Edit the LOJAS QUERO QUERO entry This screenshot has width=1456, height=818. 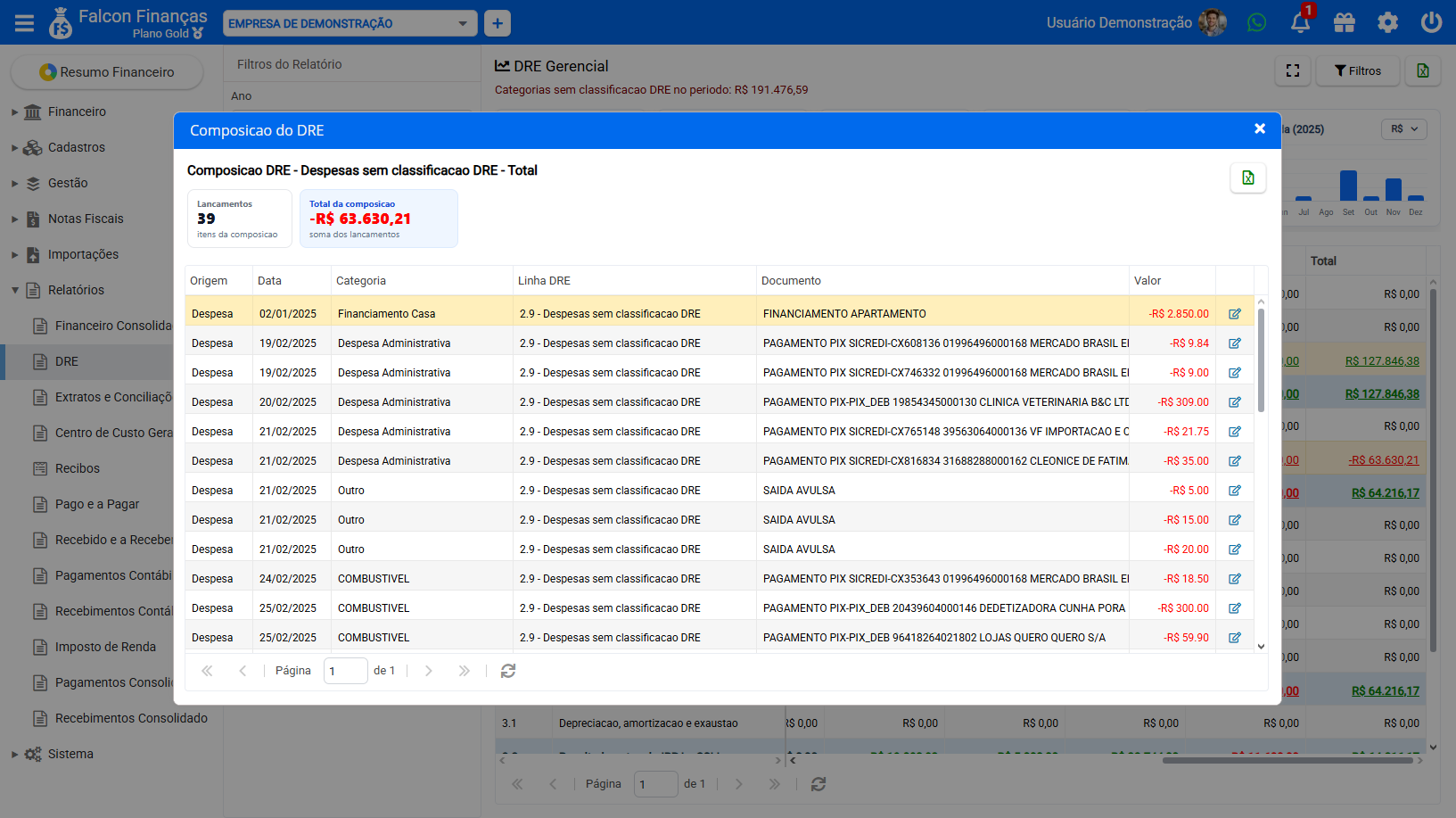1235,638
